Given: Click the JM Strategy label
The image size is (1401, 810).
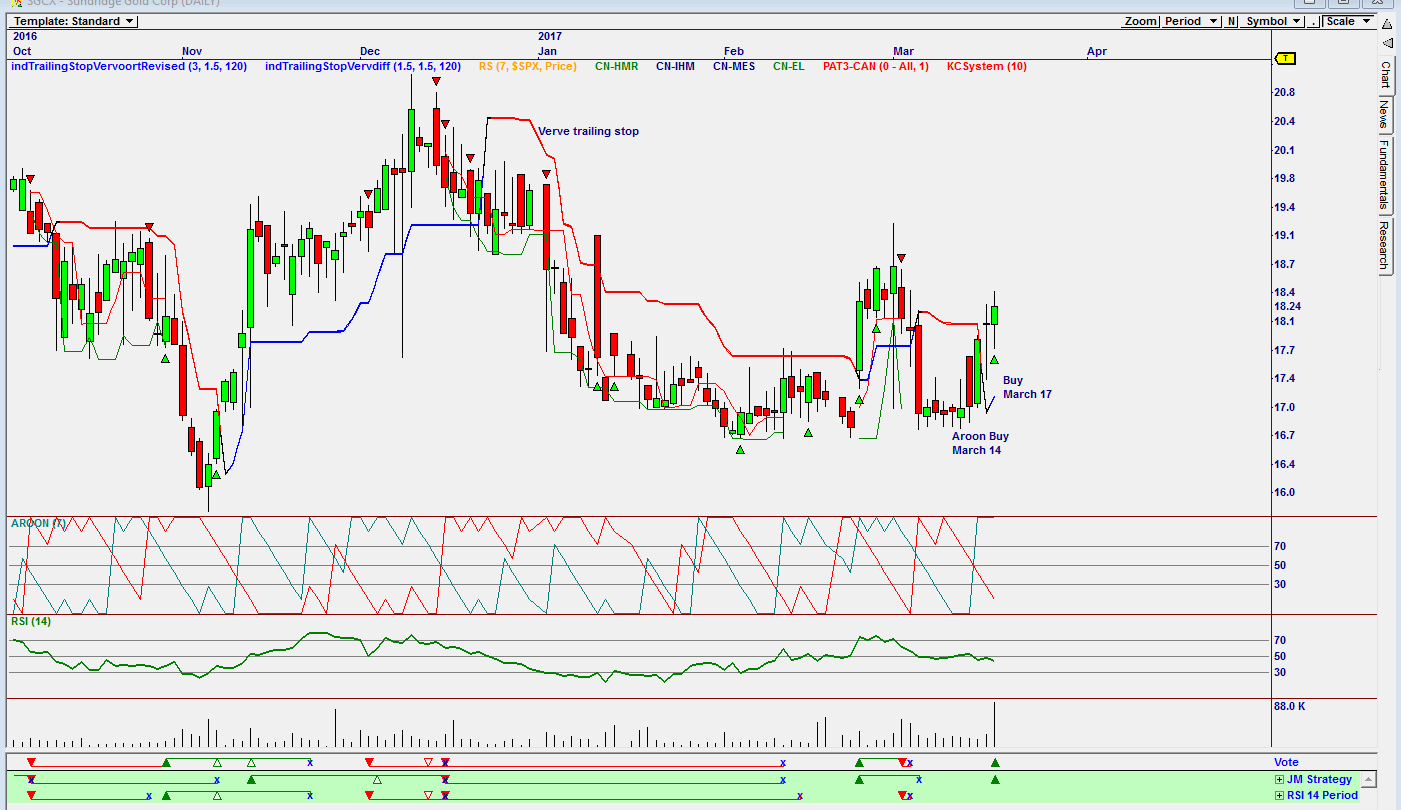Looking at the screenshot, I should point(1319,780).
